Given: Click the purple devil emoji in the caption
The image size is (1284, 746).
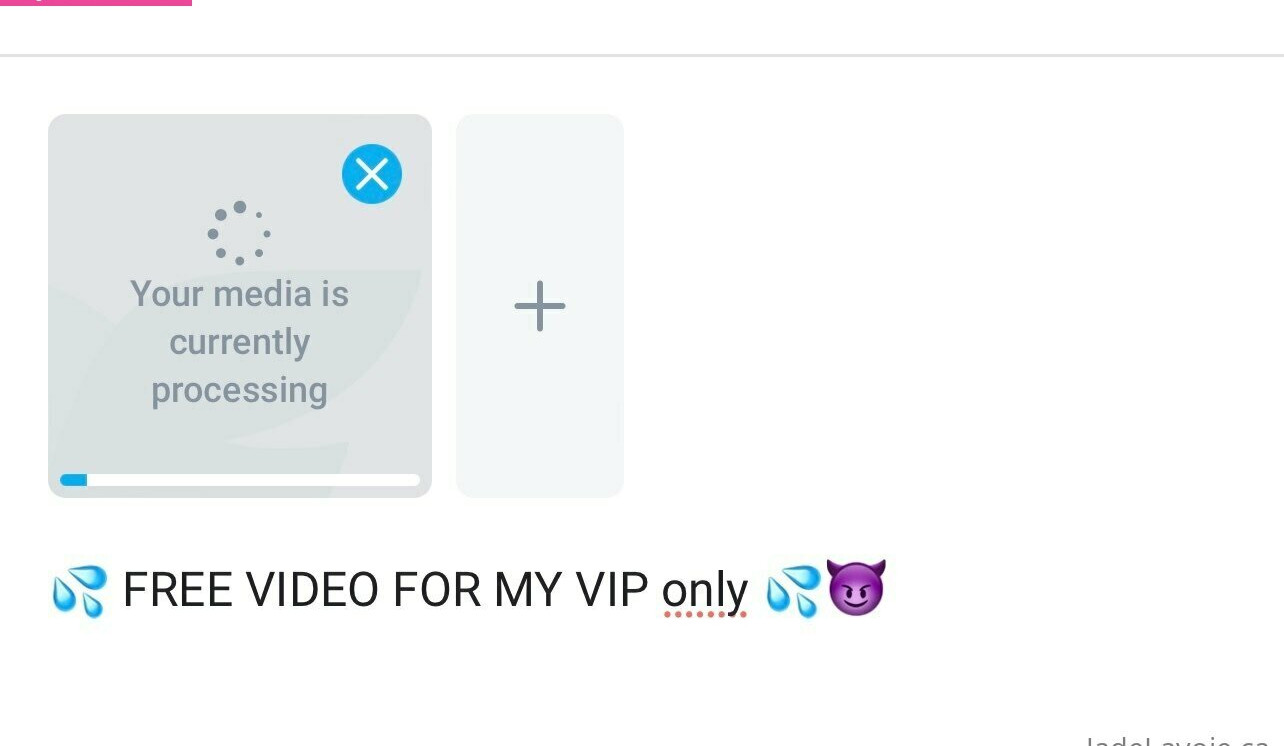Looking at the screenshot, I should coord(856,588).
